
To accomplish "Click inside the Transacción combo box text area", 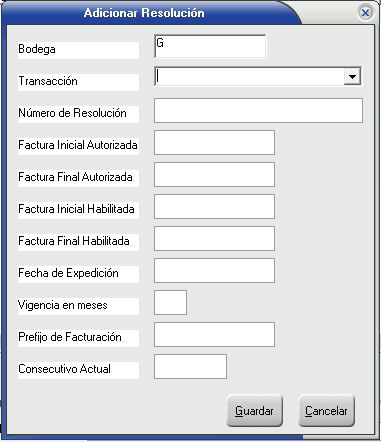I will (x=250, y=77).
